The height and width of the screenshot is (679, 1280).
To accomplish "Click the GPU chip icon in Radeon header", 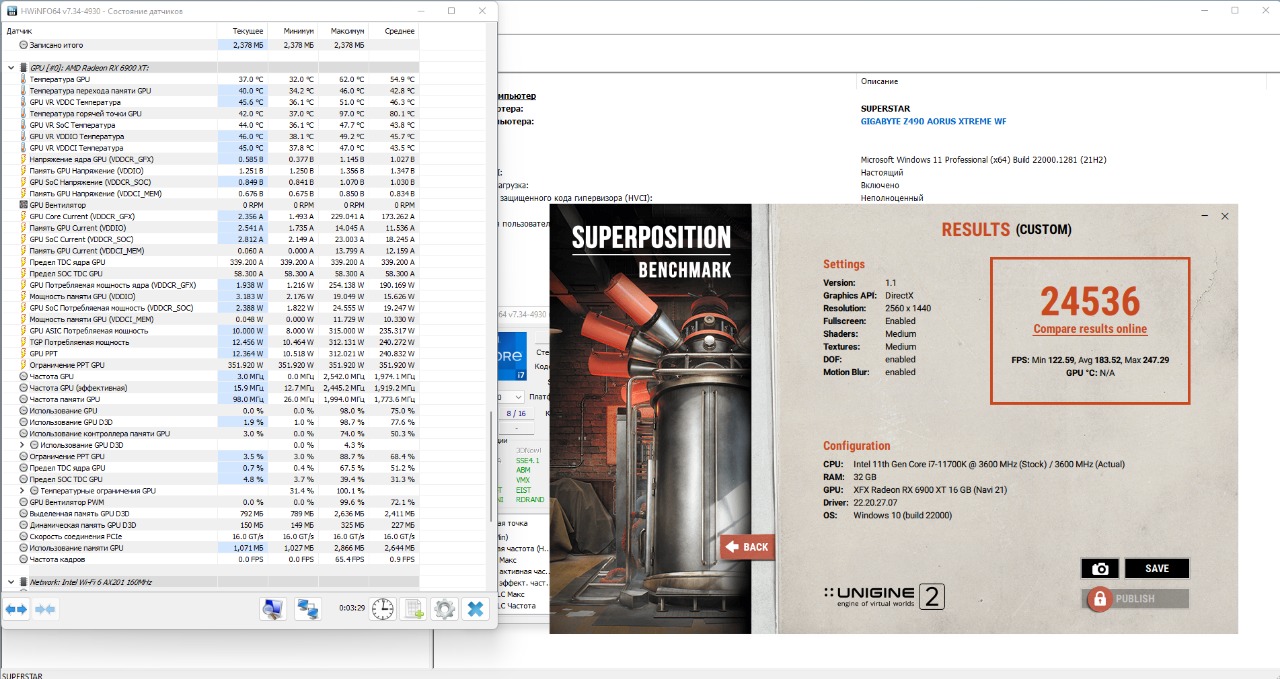I will [x=24, y=68].
